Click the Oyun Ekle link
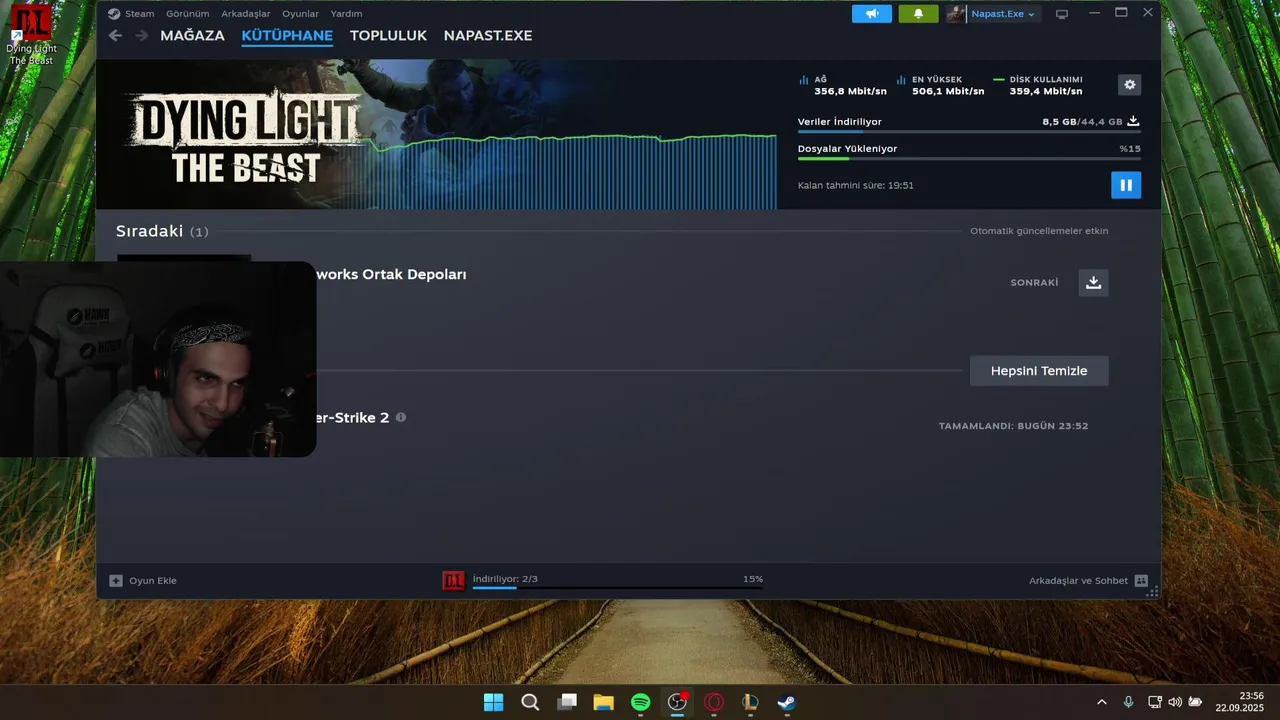Viewport: 1280px width, 720px height. coord(153,580)
